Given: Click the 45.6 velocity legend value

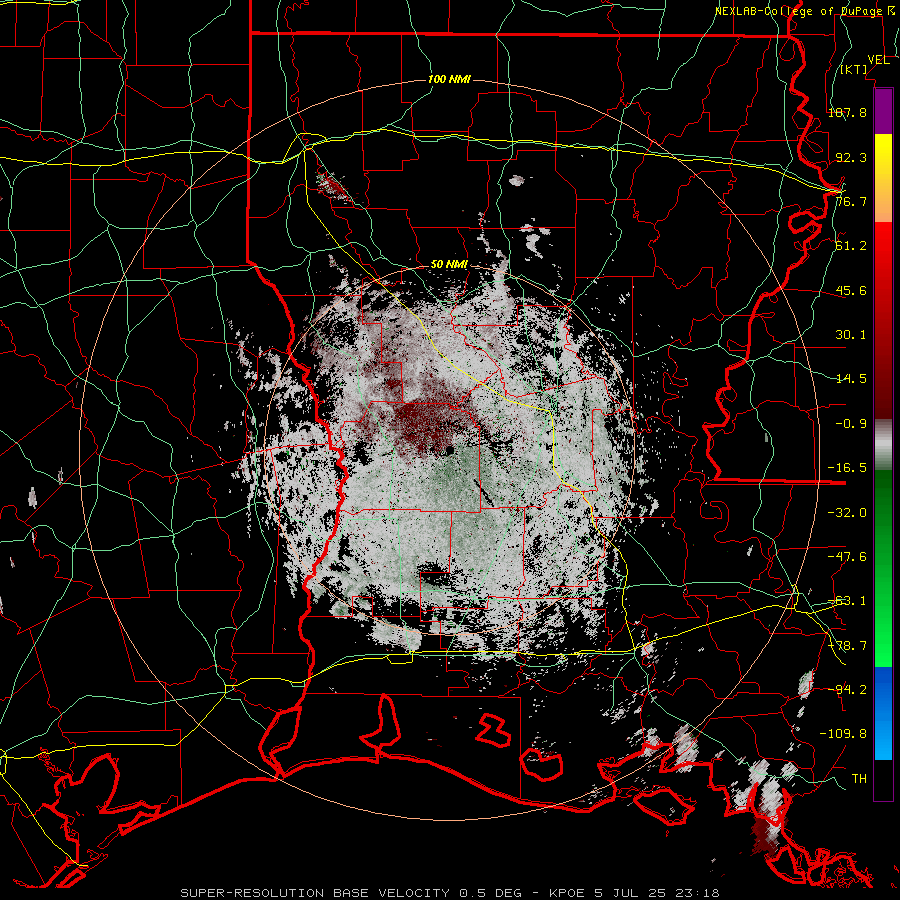Looking at the screenshot, I should click(x=851, y=290).
